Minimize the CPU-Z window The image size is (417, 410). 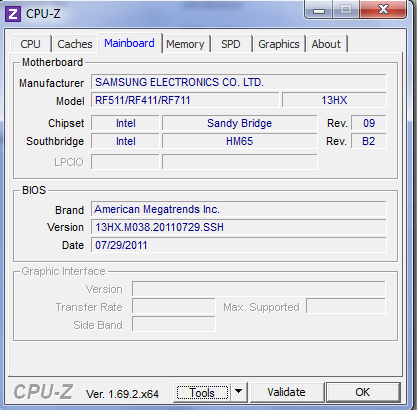point(319,10)
